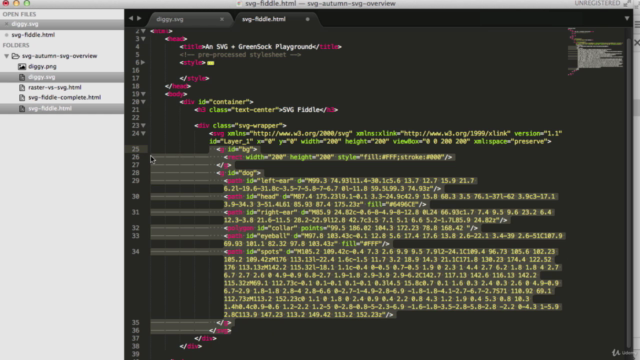This screenshot has width=640, height=360.
Task: Click the svg-fiddle-complete.html file icon
Action: pyautogui.click(x=22, y=98)
